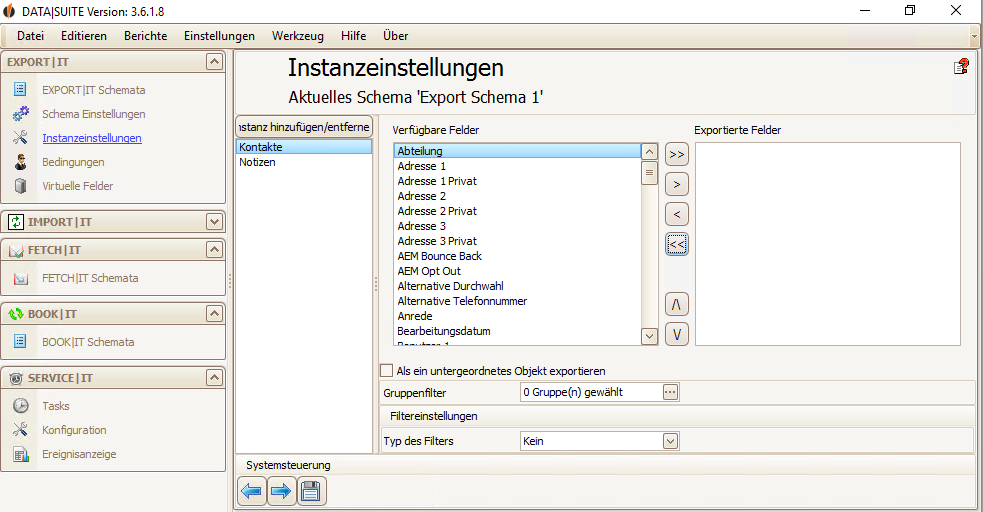983x512 pixels.
Task: Select the 'AEM Bounce Back' field
Action: (517, 256)
